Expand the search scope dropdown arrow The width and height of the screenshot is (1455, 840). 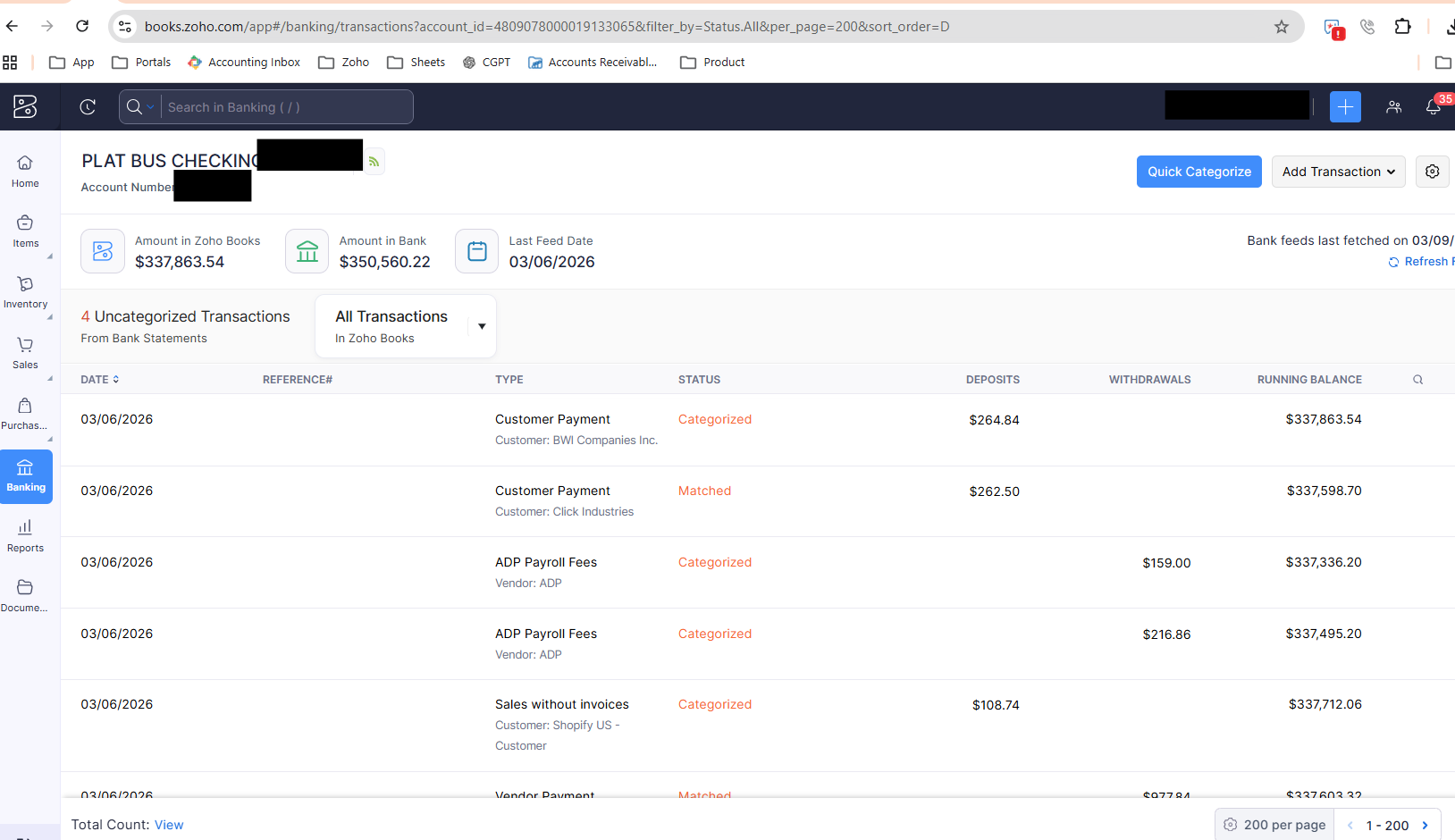point(151,107)
